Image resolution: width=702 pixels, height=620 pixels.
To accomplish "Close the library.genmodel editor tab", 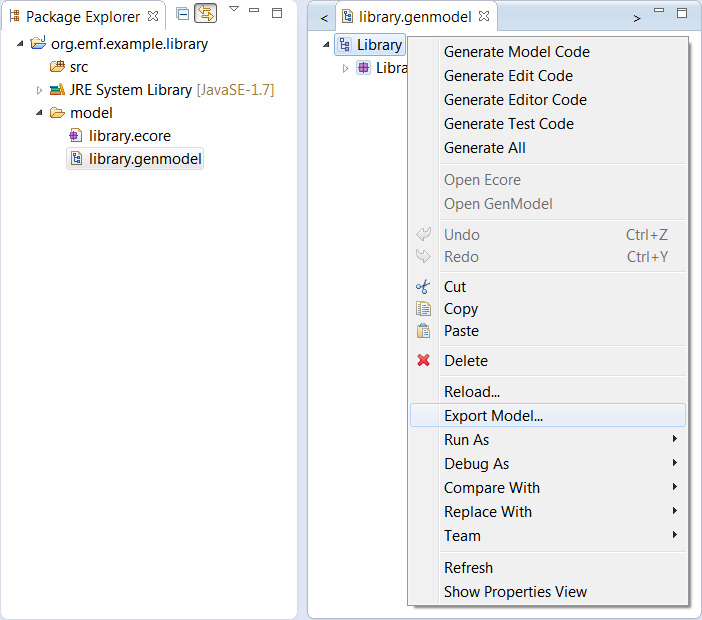I will pyautogui.click(x=484, y=16).
